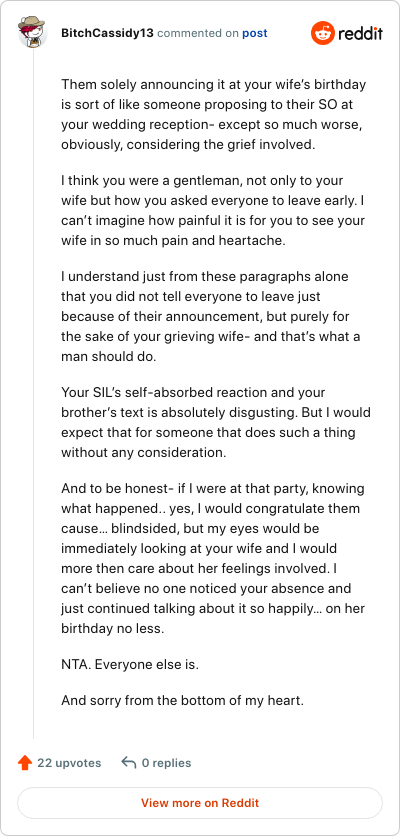Click the Reddit Snoo logo icon
This screenshot has height=836, width=400.
tap(322, 34)
